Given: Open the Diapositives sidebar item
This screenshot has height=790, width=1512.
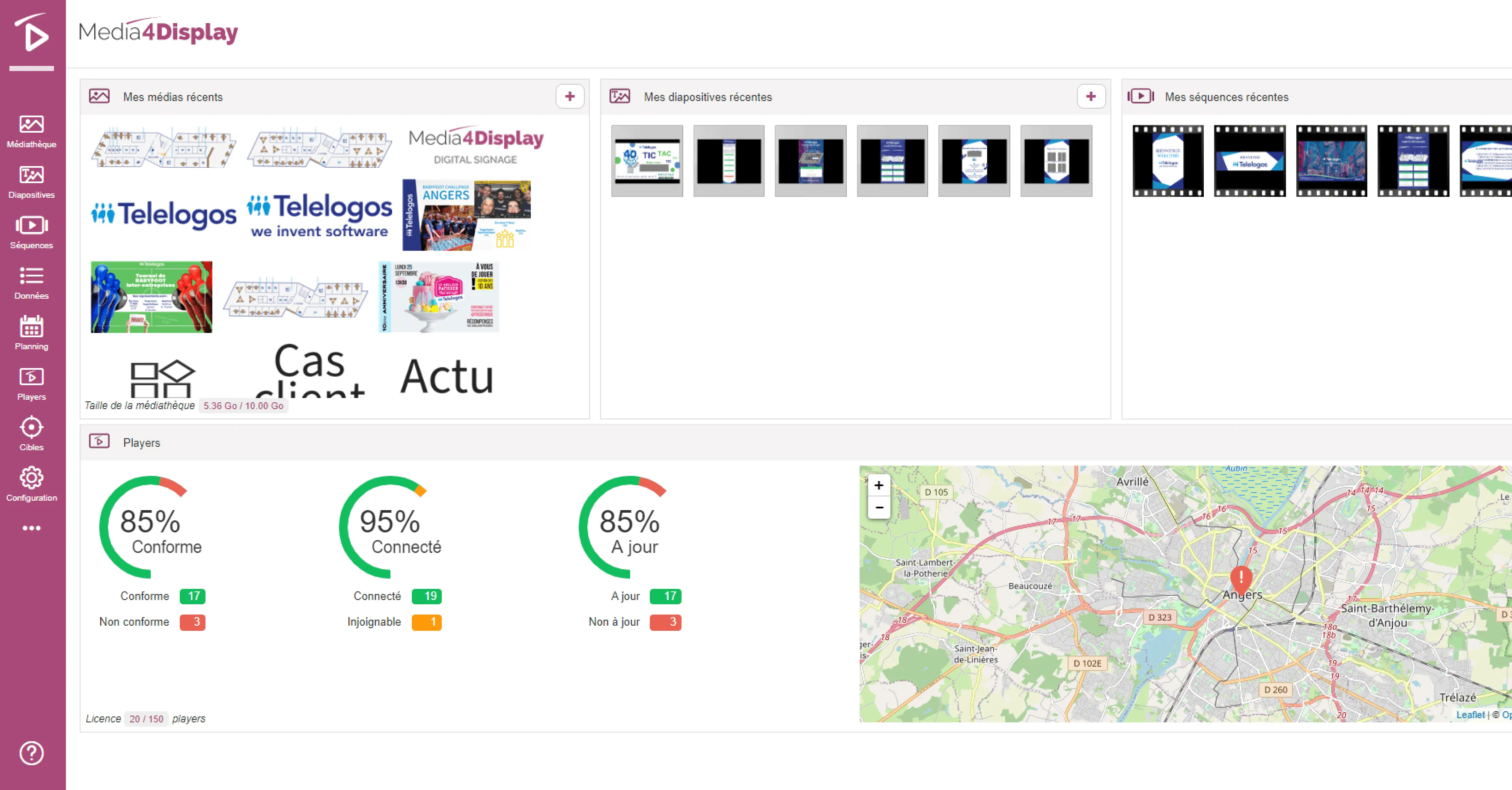Looking at the screenshot, I should [32, 182].
